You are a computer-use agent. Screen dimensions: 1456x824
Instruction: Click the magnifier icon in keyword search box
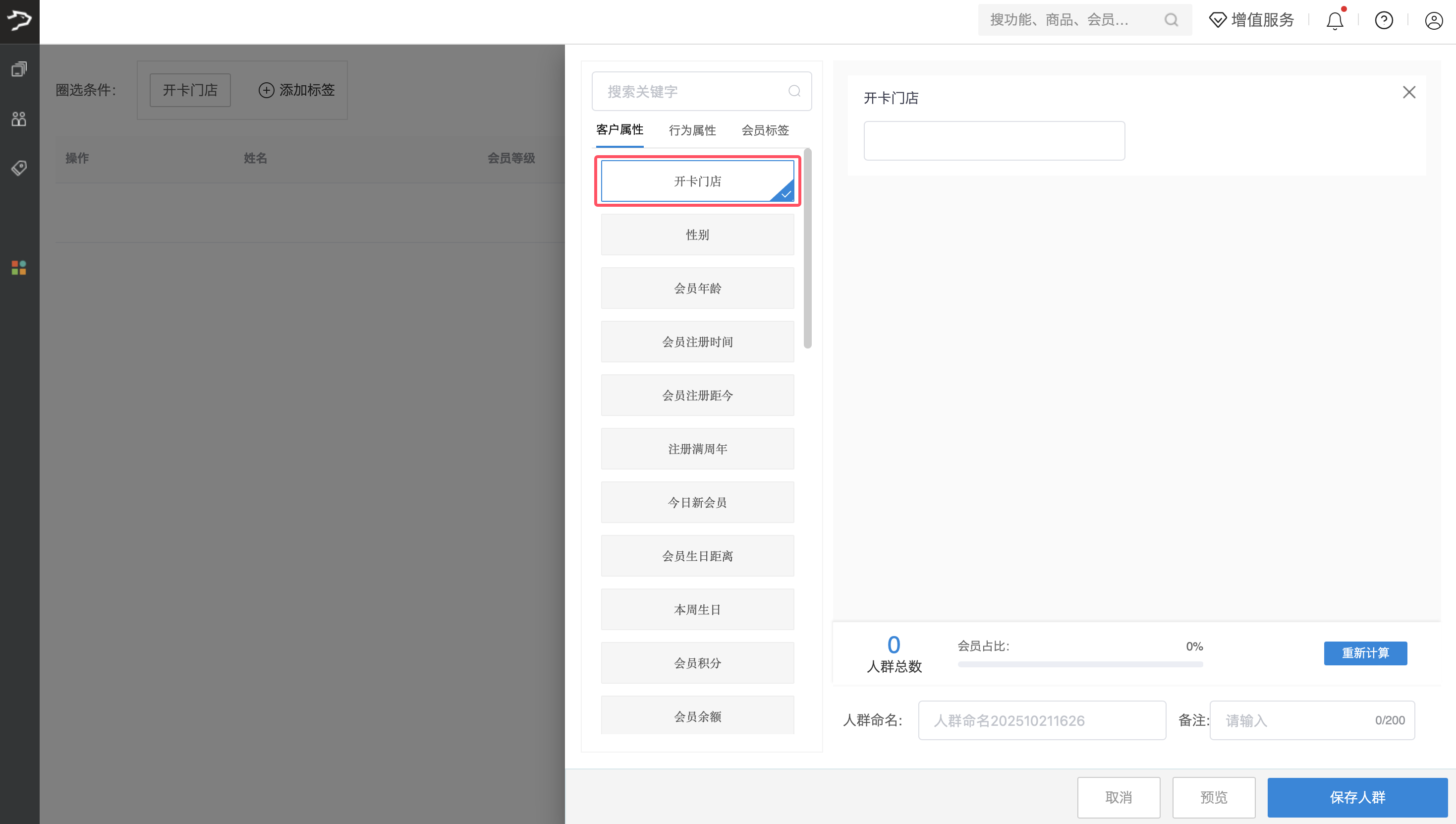(794, 91)
